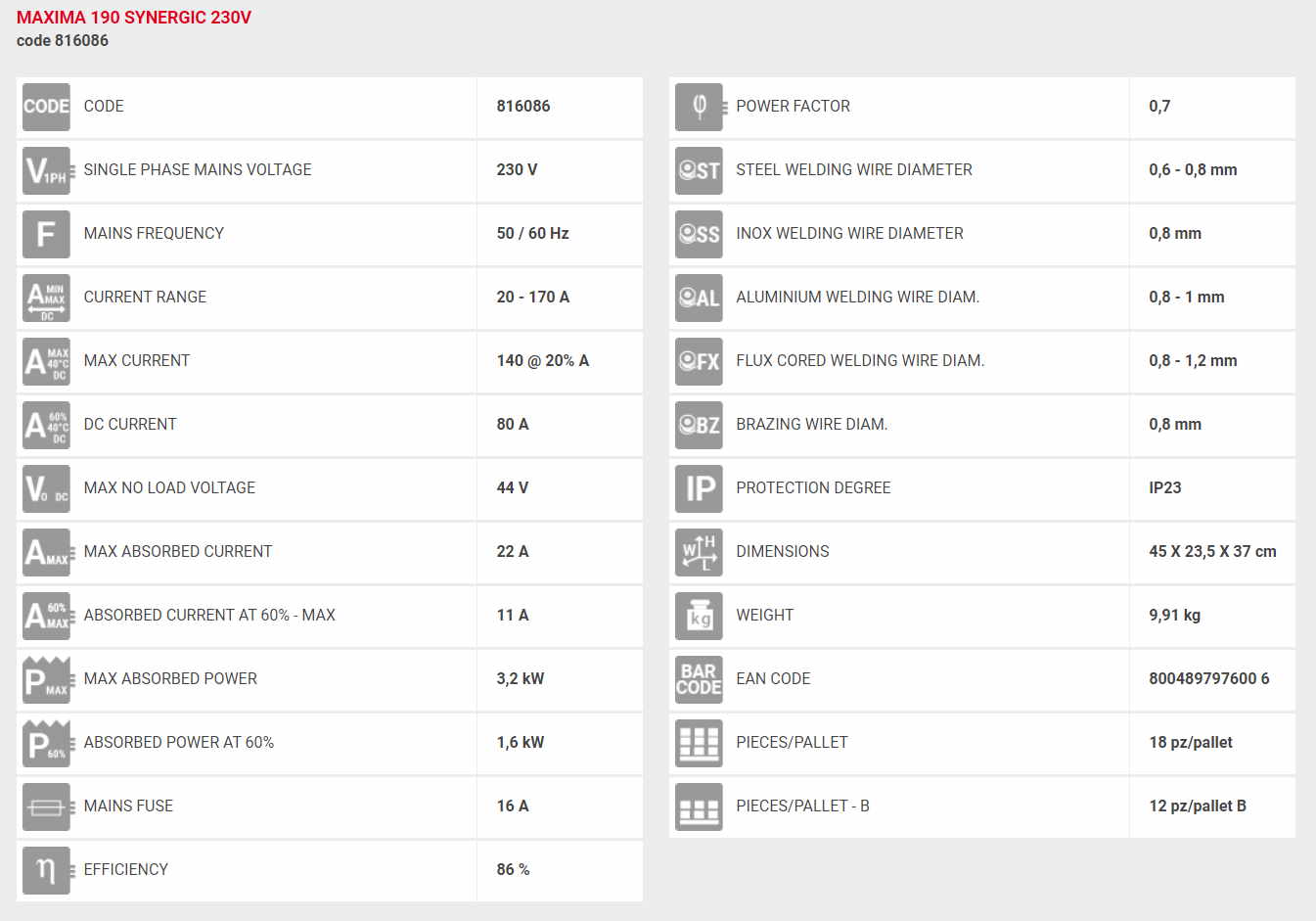1316x921 pixels.
Task: Click the absorbed current at 60% icon
Action: pyautogui.click(x=48, y=616)
